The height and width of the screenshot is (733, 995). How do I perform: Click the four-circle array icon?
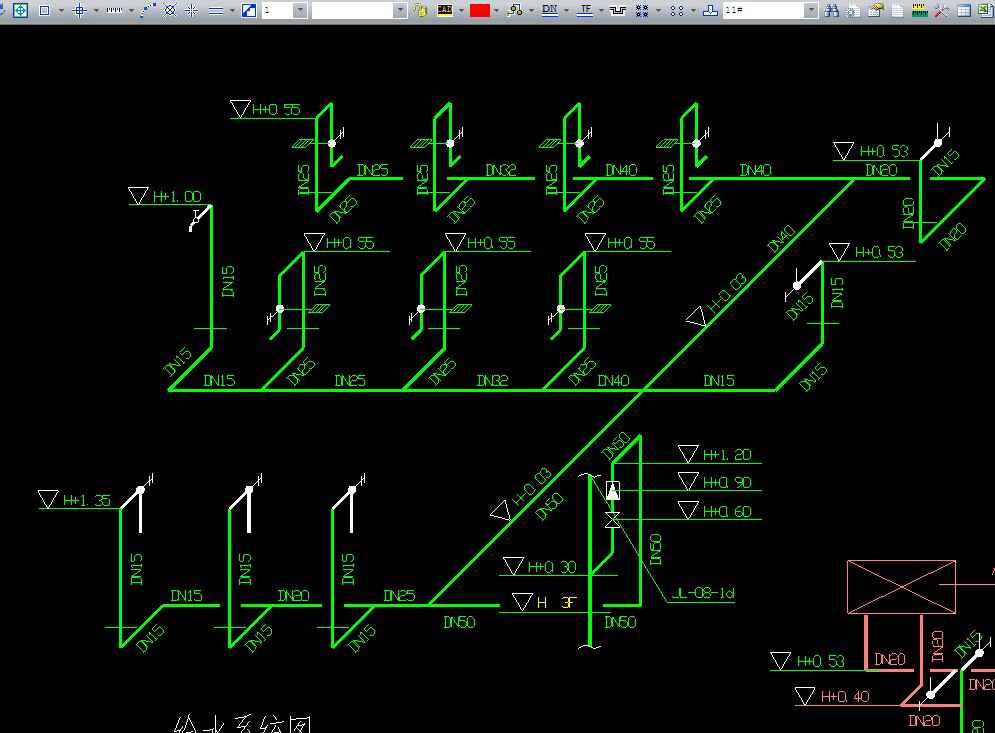pos(677,10)
